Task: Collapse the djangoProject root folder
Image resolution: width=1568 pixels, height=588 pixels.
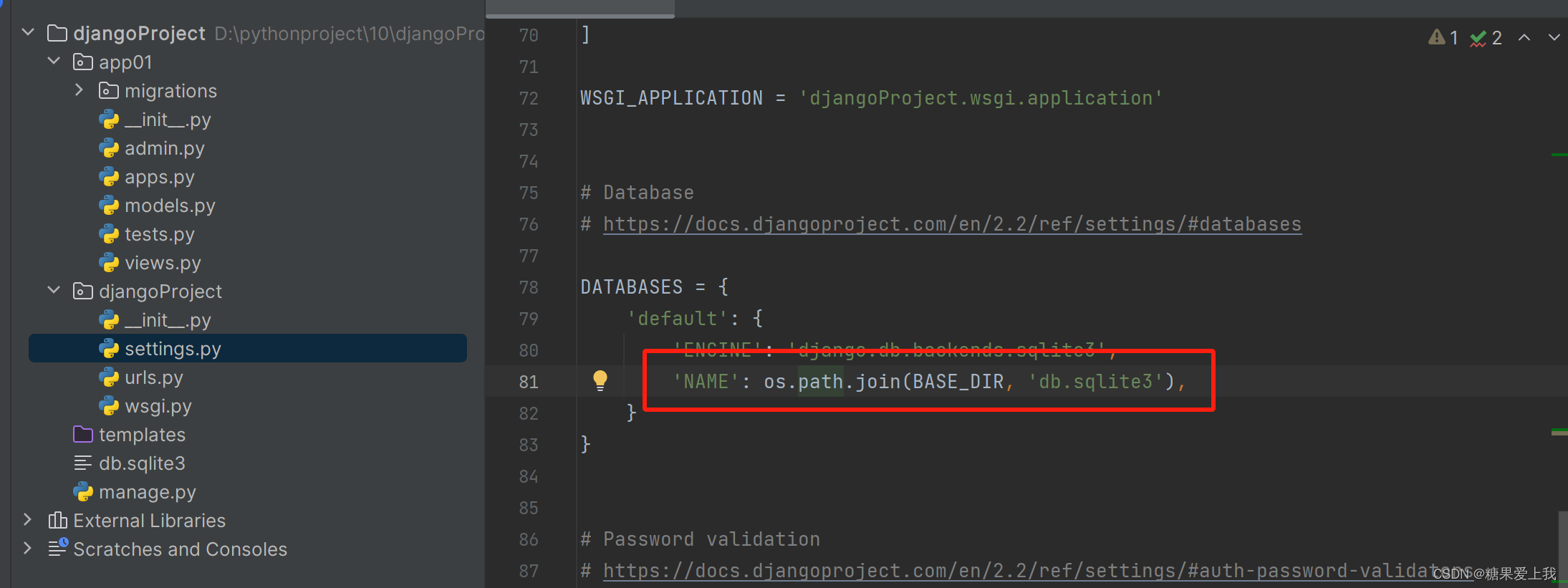Action: click(x=28, y=32)
